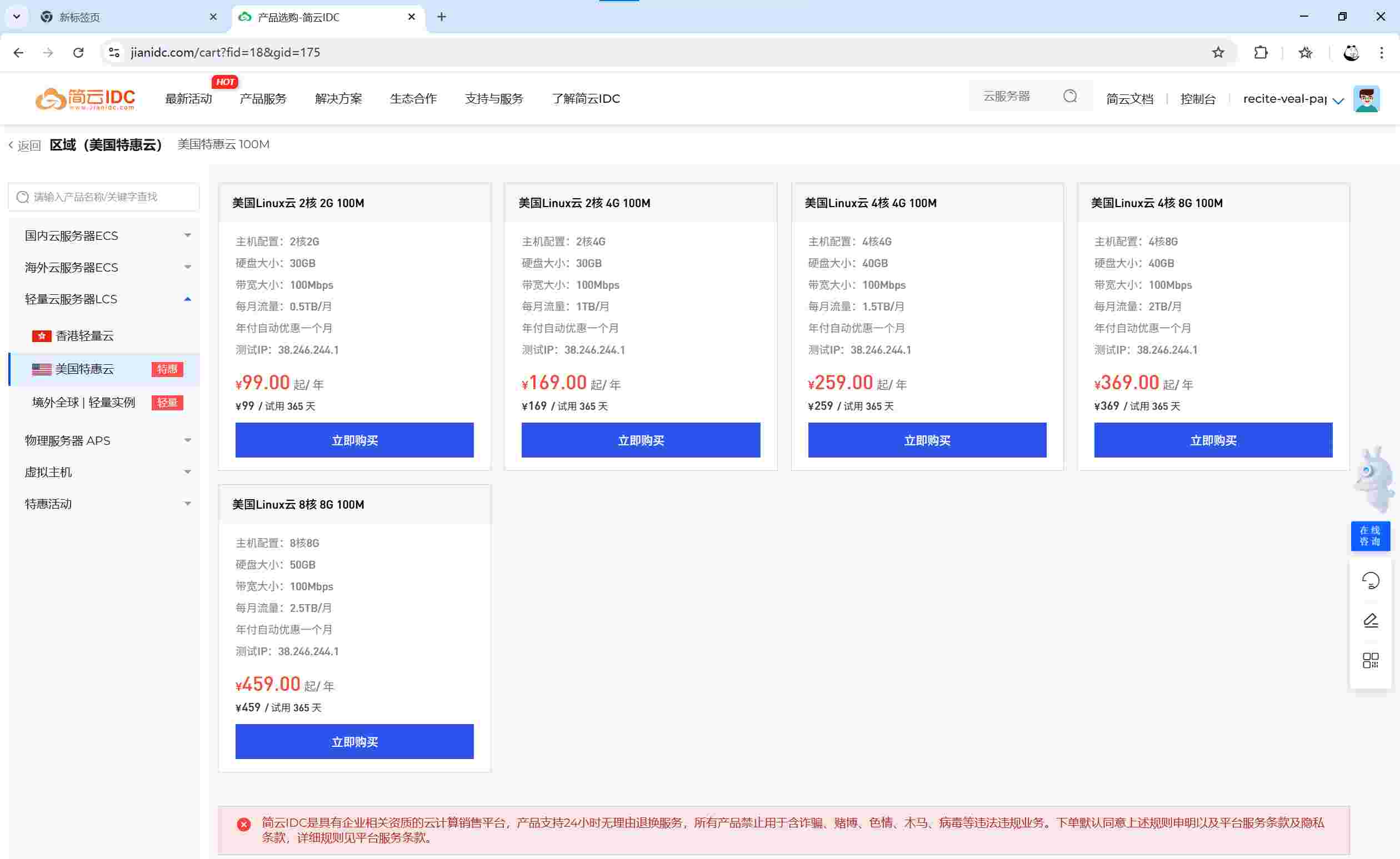Buy 美国Linux云 2核 2G 100M plan
This screenshot has height=859, width=1400.
click(354, 440)
